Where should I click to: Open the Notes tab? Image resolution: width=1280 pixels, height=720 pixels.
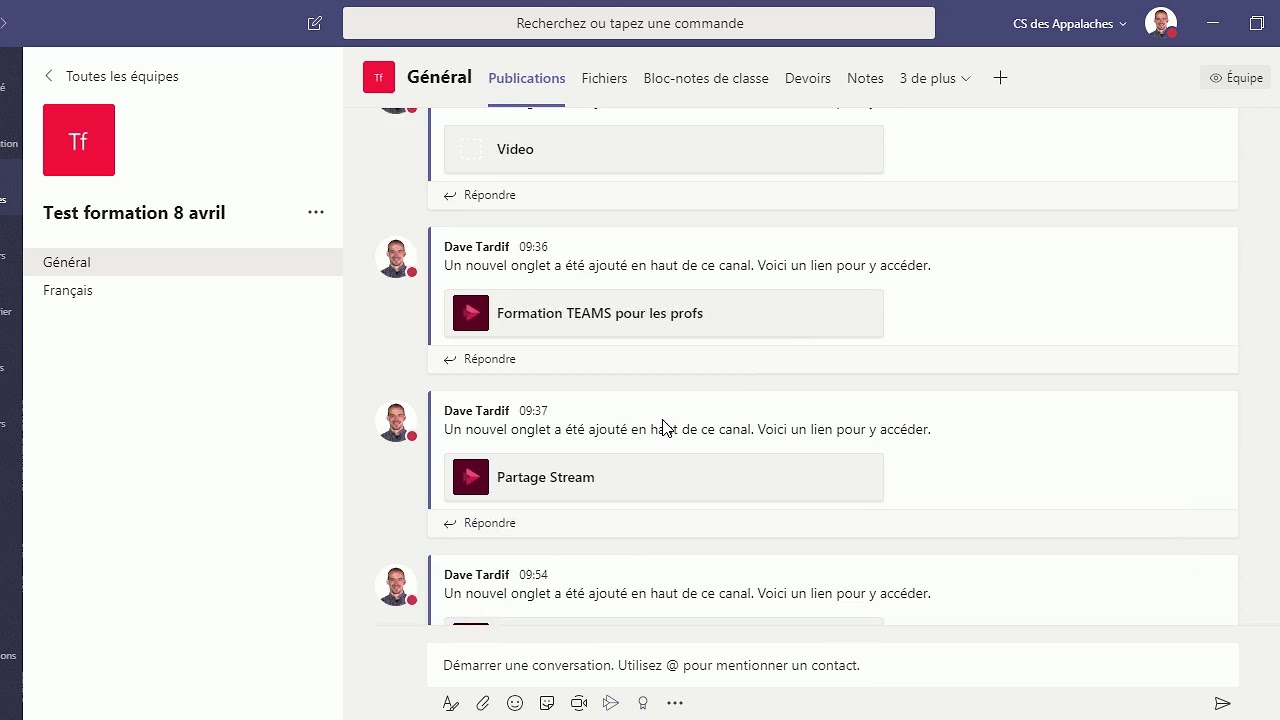[x=865, y=78]
